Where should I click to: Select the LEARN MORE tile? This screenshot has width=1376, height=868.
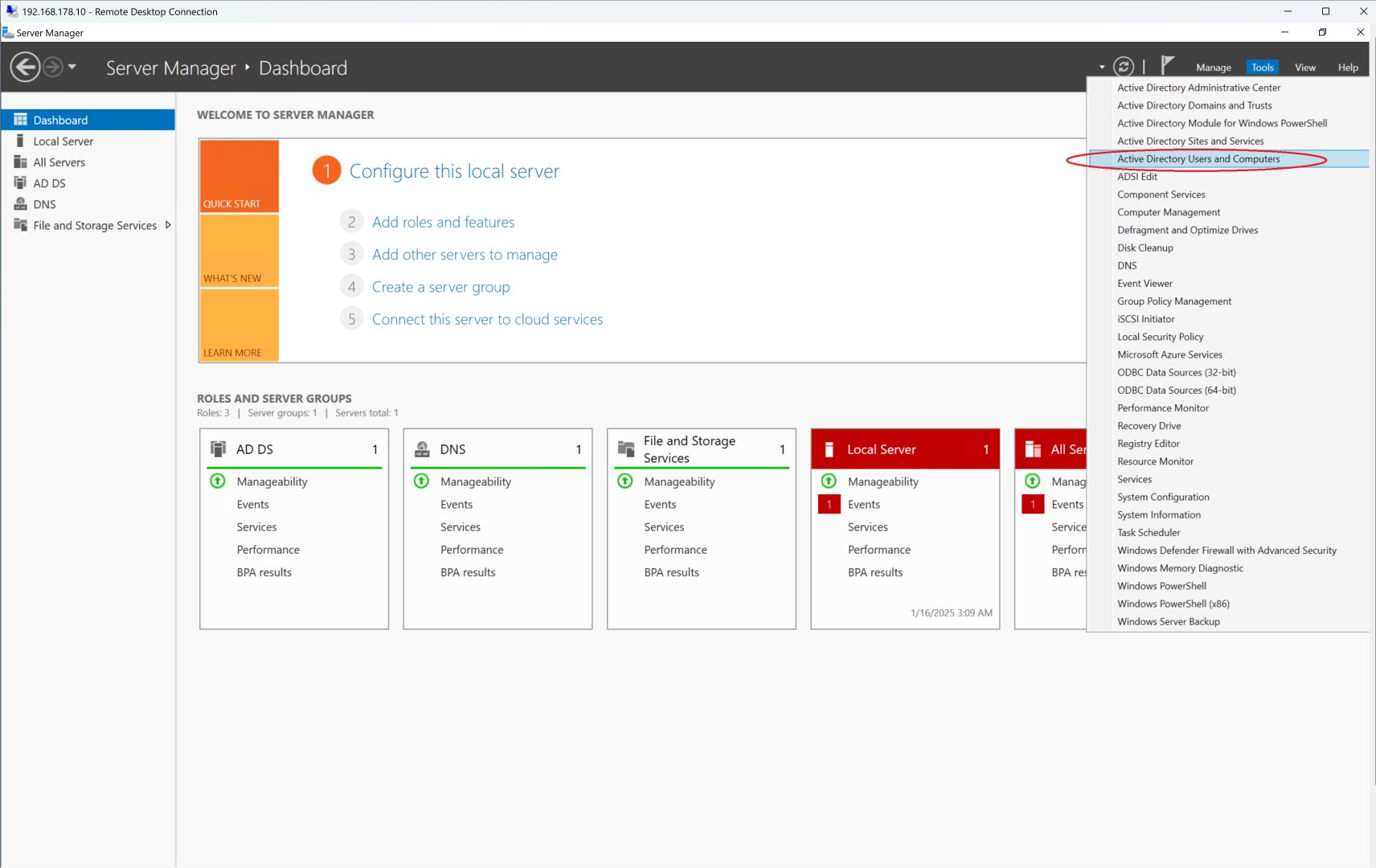point(239,325)
